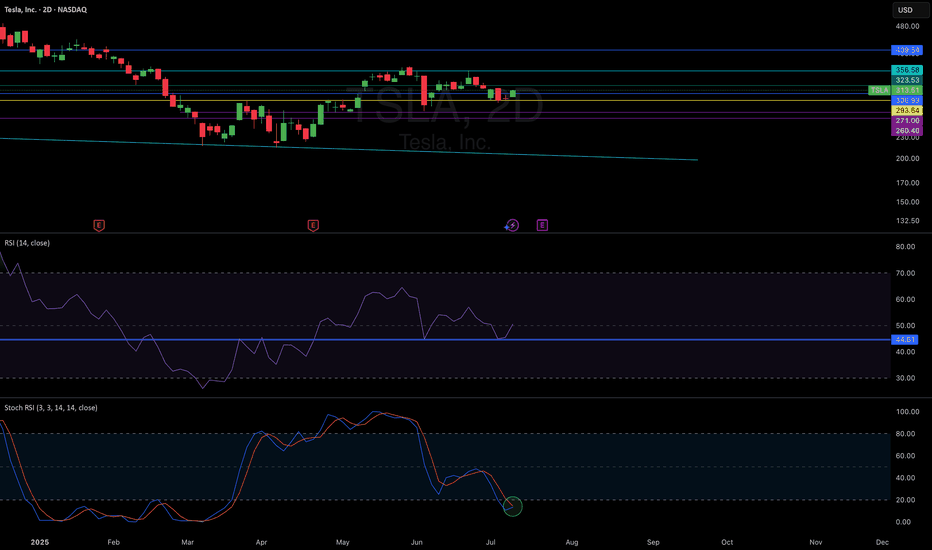Click the Jun label on time axis
This screenshot has height=550, width=932.
coord(417,542)
